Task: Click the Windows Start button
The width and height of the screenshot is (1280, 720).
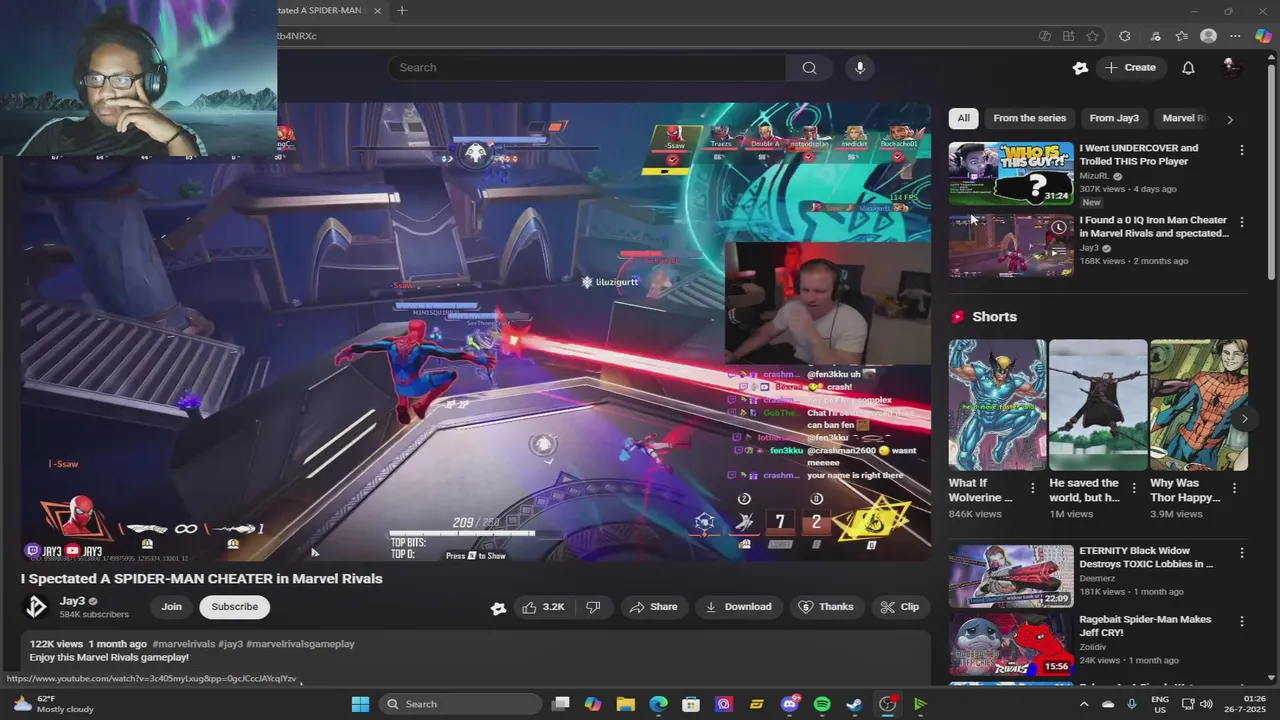Action: (x=361, y=704)
